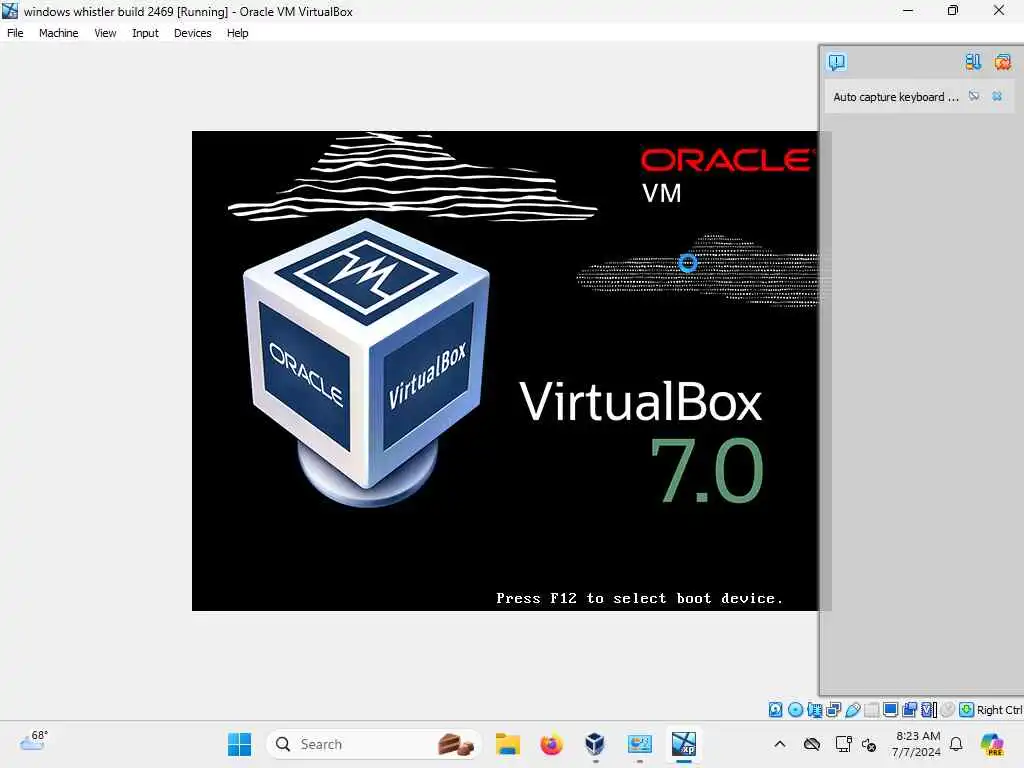Dismiss the Auto capture keyboard notification
The width and height of the screenshot is (1024, 768).
[x=997, y=97]
